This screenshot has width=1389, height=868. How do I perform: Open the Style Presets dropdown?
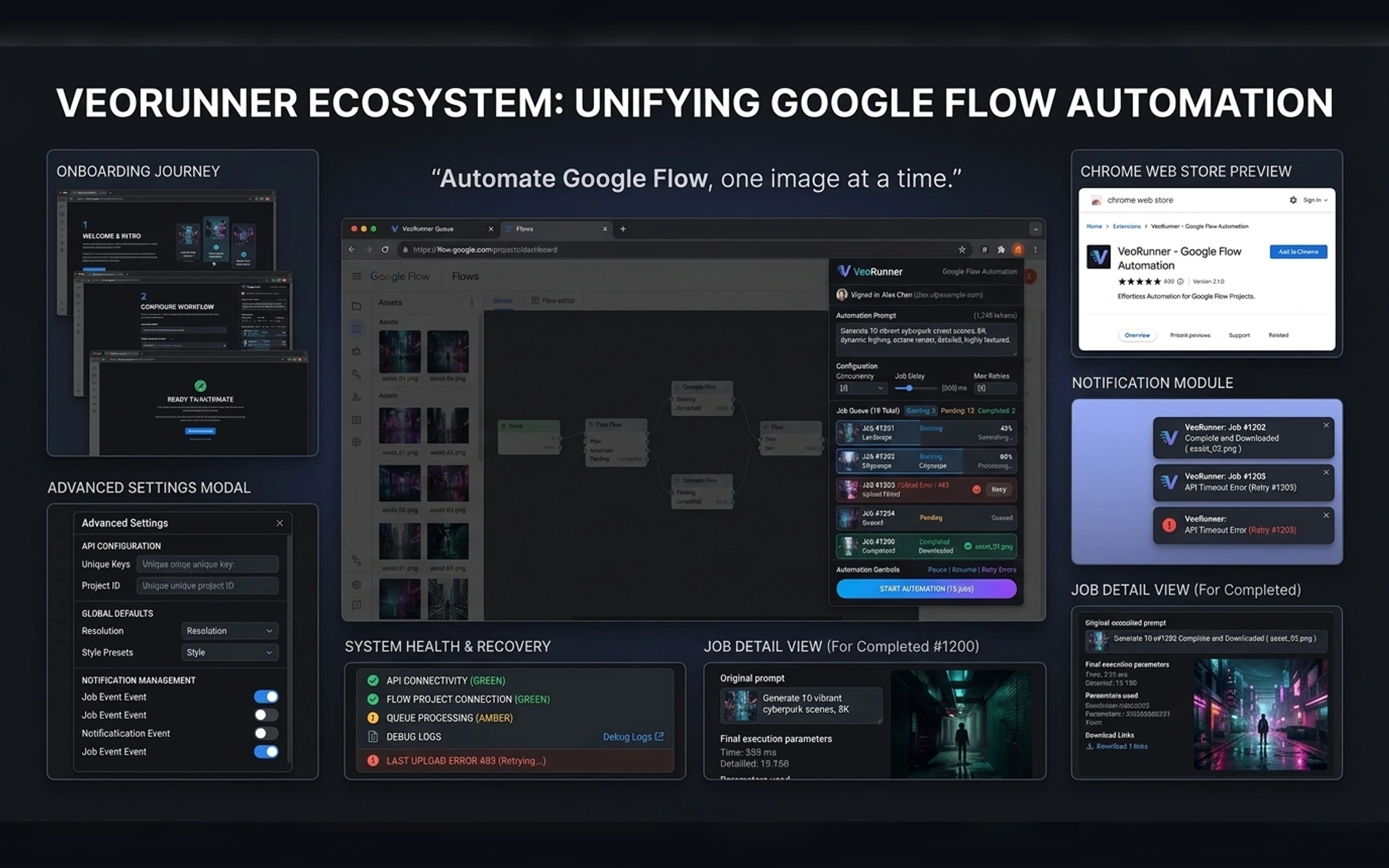tap(230, 652)
